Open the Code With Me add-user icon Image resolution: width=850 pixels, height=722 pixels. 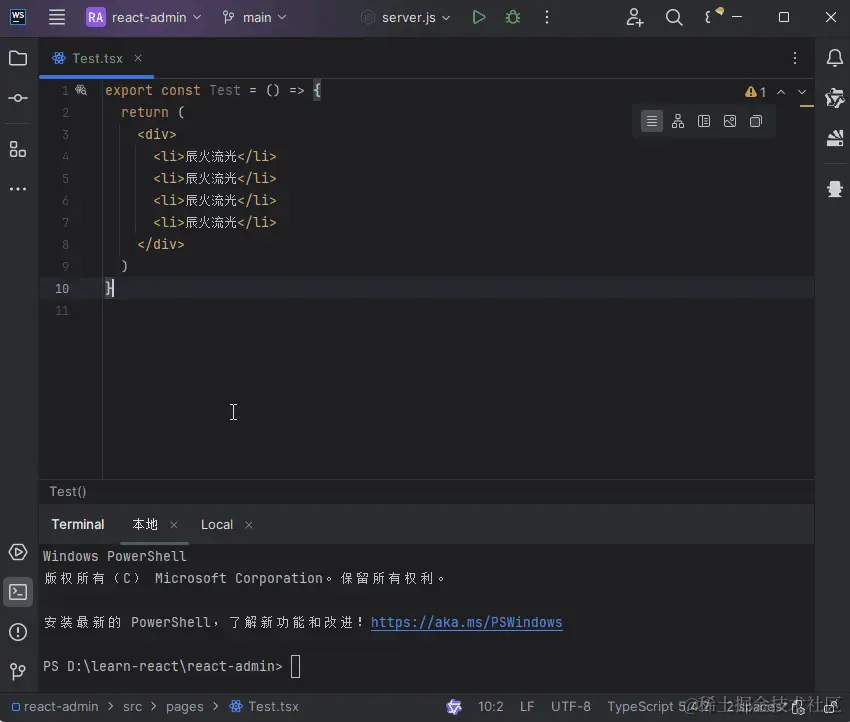[635, 17]
